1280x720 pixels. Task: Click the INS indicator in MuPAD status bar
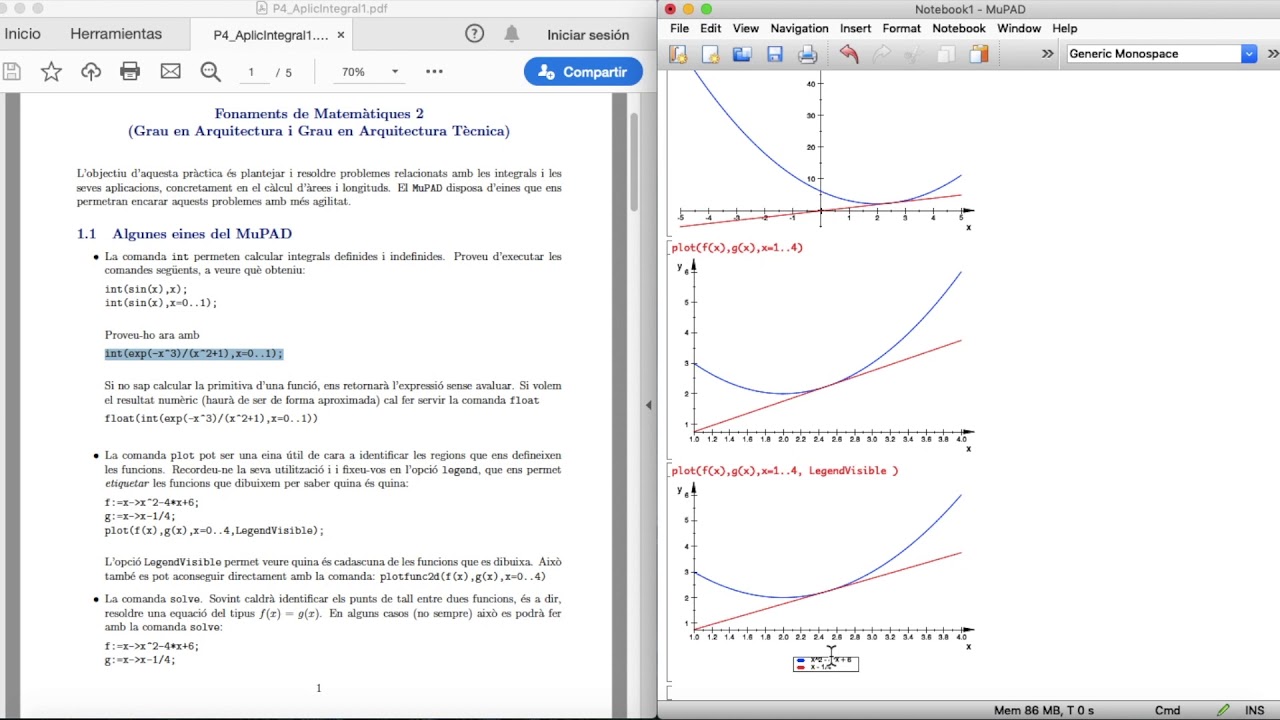pyautogui.click(x=1255, y=710)
